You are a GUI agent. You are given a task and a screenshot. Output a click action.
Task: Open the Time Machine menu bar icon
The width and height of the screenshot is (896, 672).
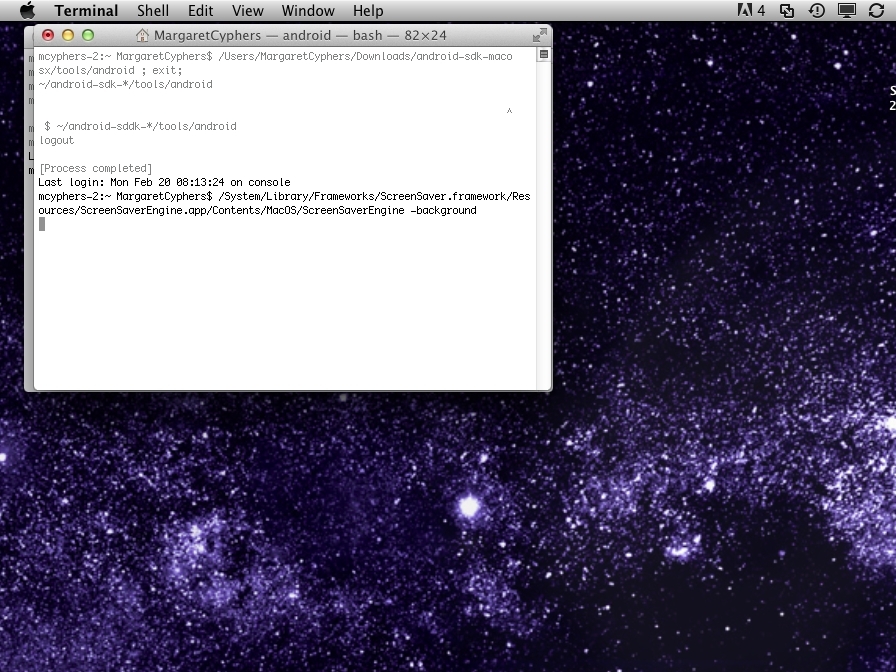point(817,10)
